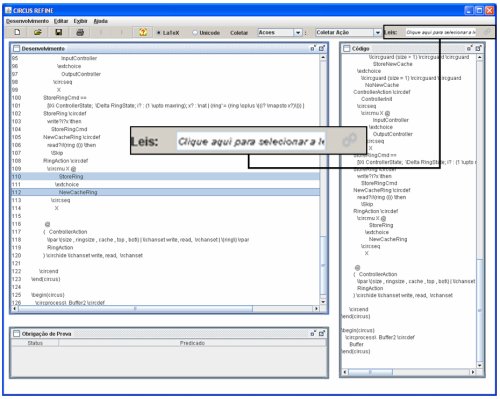
Task: Click the Coletar label in toolbar
Action: pos(239,33)
